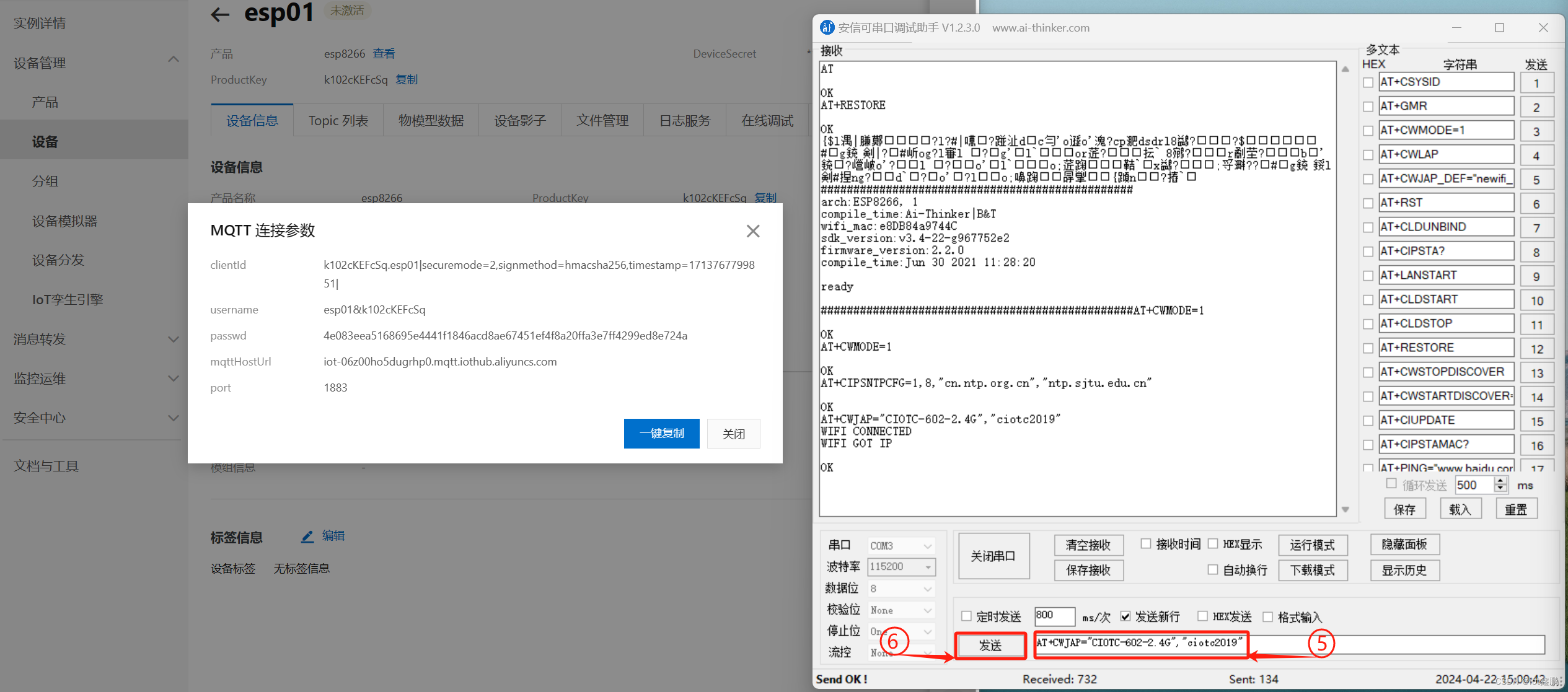Open the 文件管理 tab

[x=602, y=120]
